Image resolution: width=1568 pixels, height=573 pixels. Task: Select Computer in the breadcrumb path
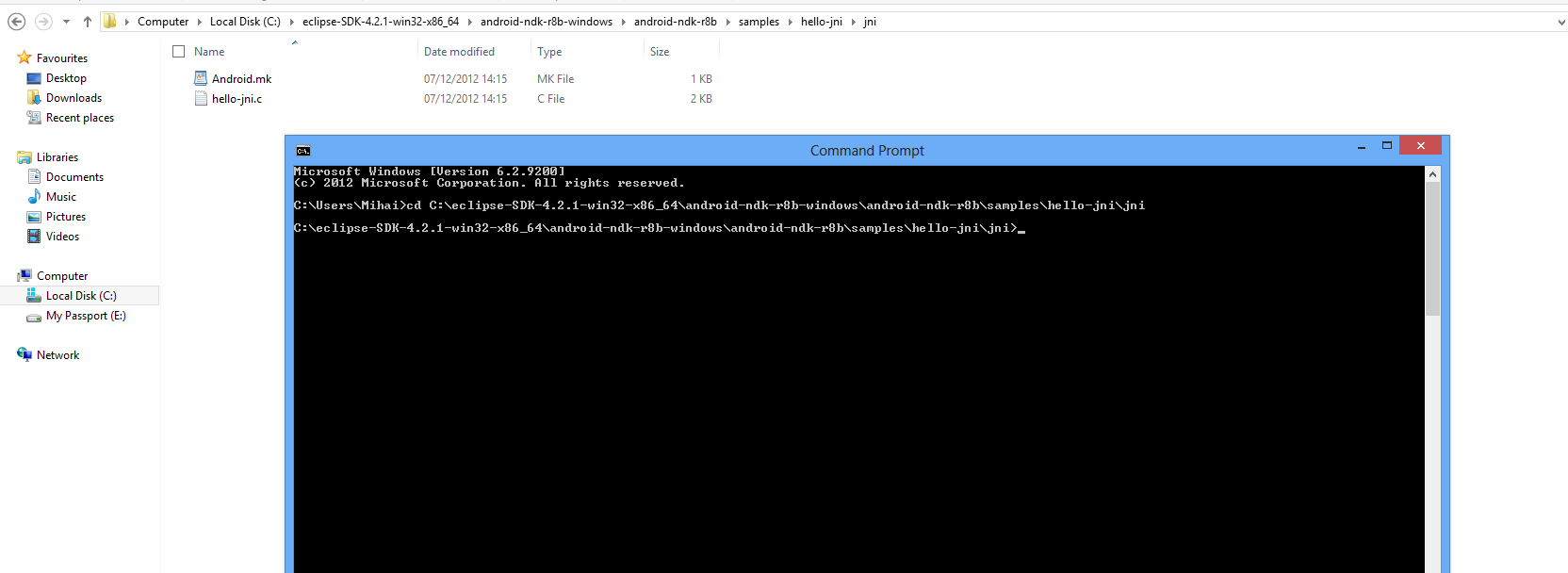pos(163,21)
